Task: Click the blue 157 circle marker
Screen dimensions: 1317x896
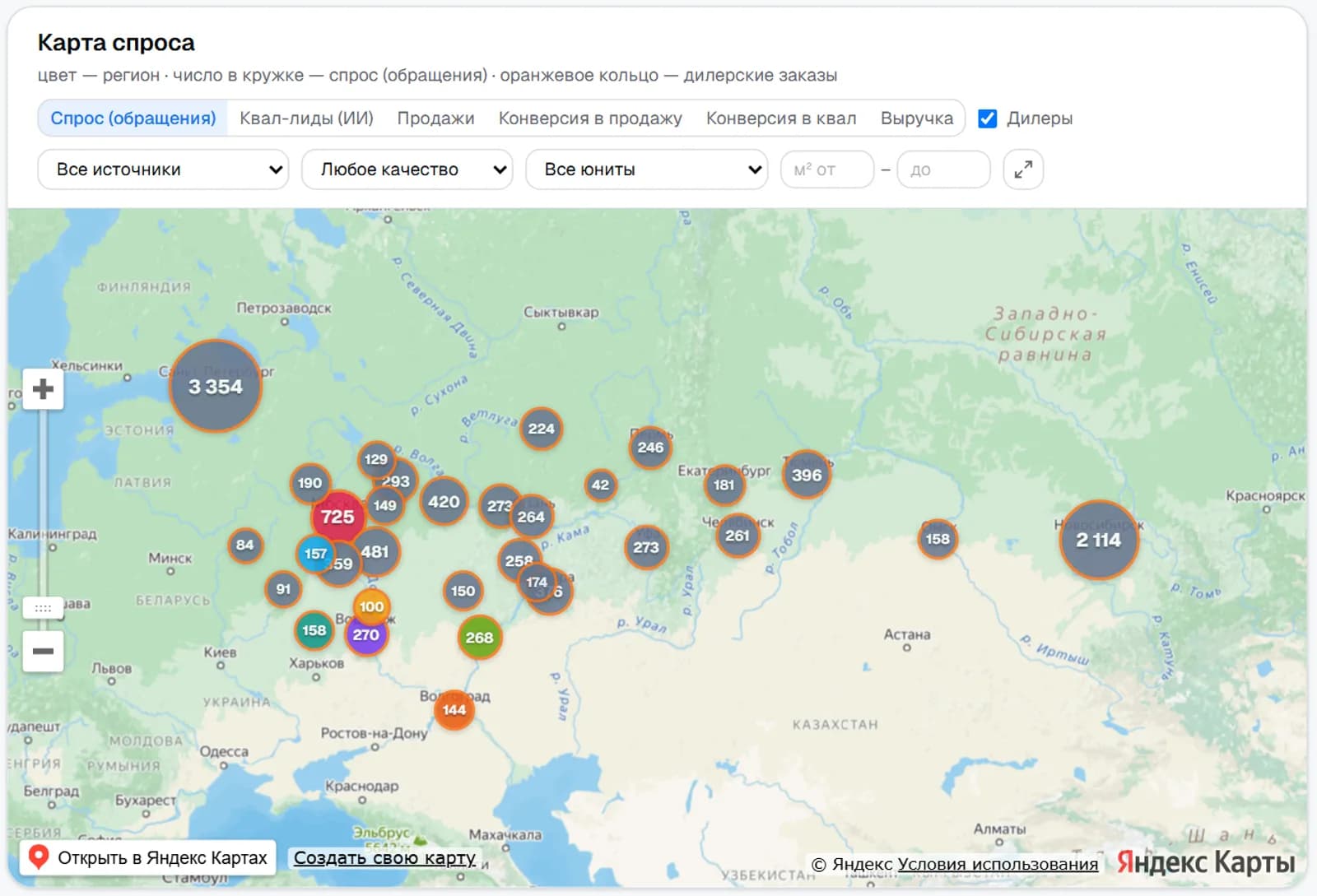Action: (315, 554)
